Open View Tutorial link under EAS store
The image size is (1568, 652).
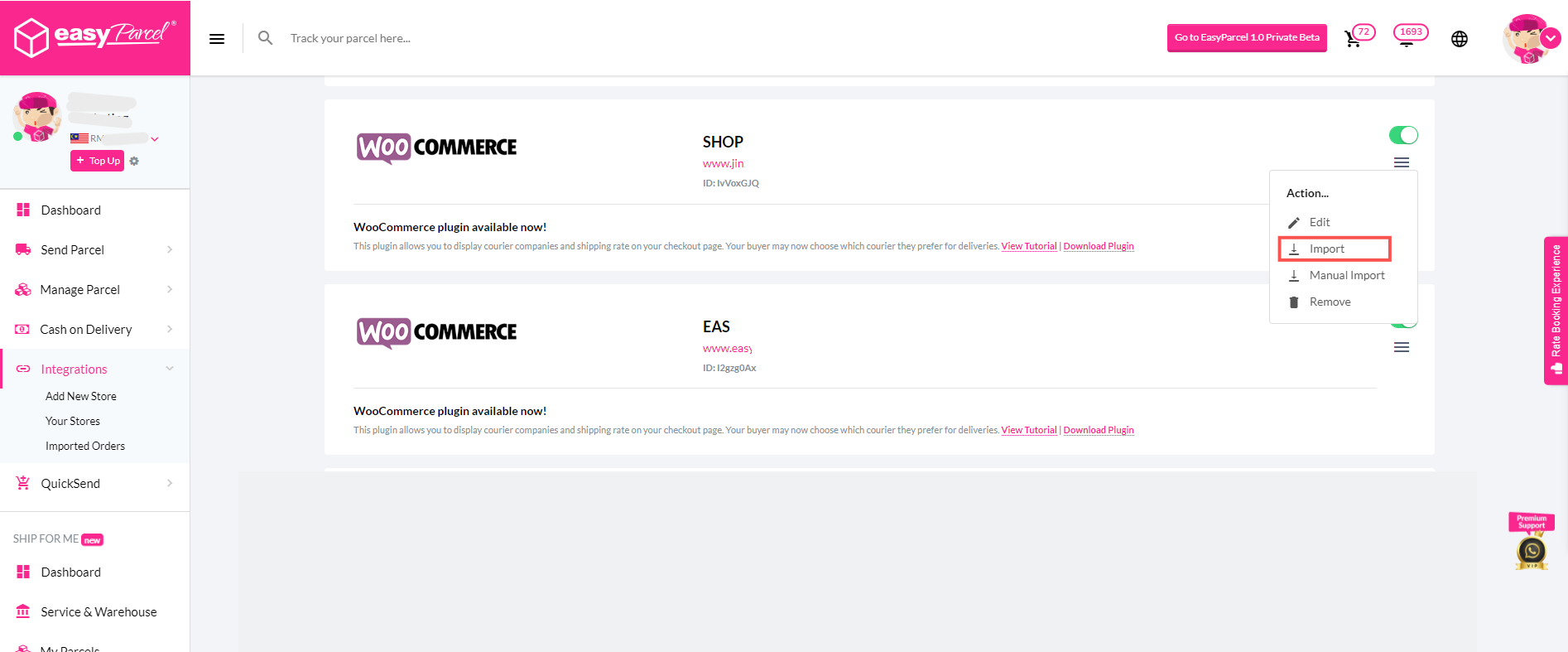tap(1029, 430)
